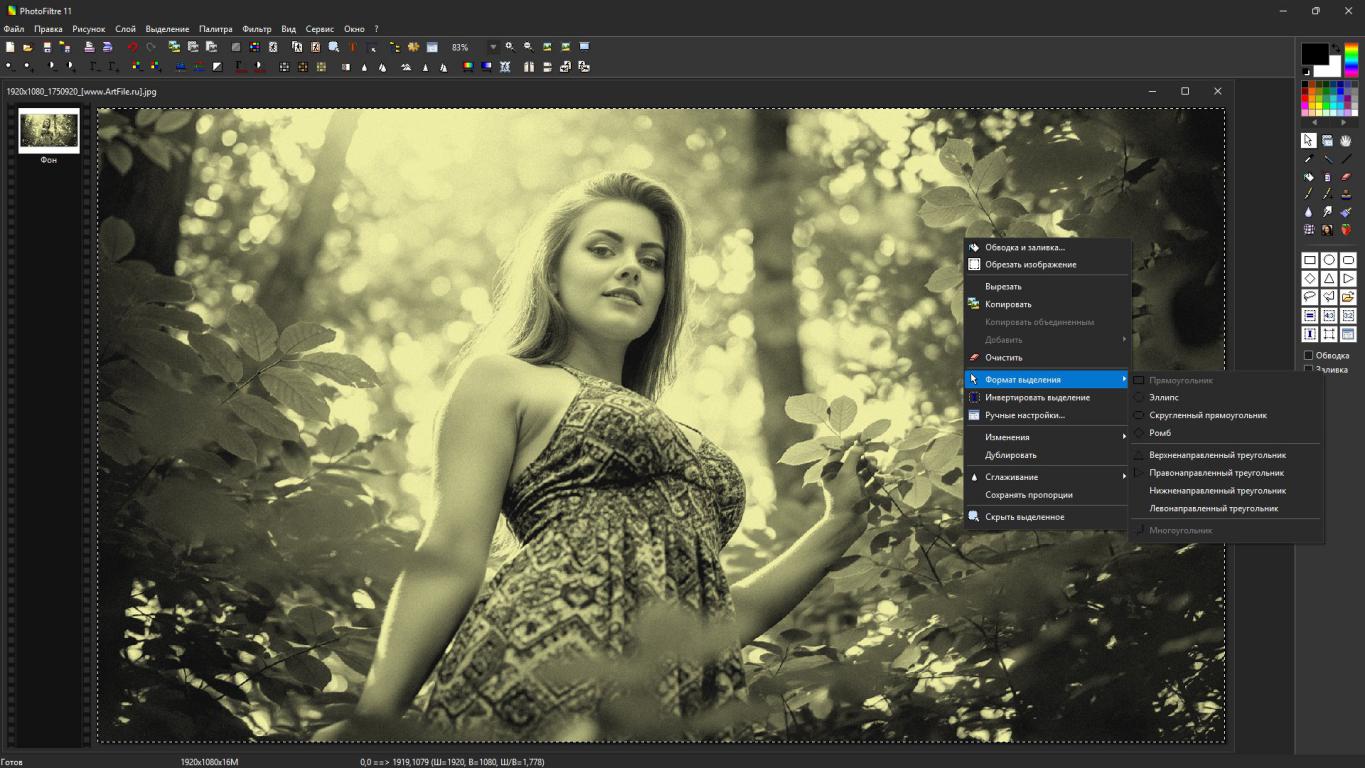Enable the Обводка checkbox
This screenshot has width=1365, height=768.
(x=1309, y=356)
